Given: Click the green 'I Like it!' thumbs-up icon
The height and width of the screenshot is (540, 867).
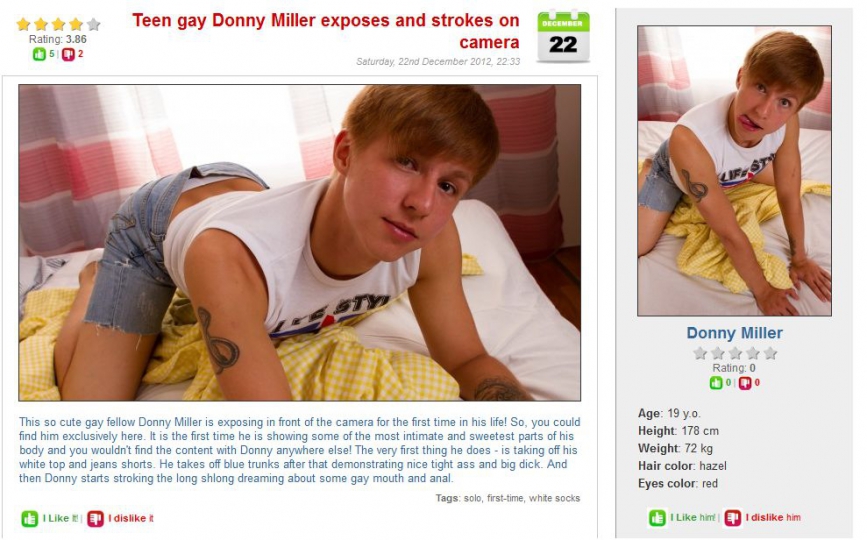Looking at the screenshot, I should (x=29, y=518).
